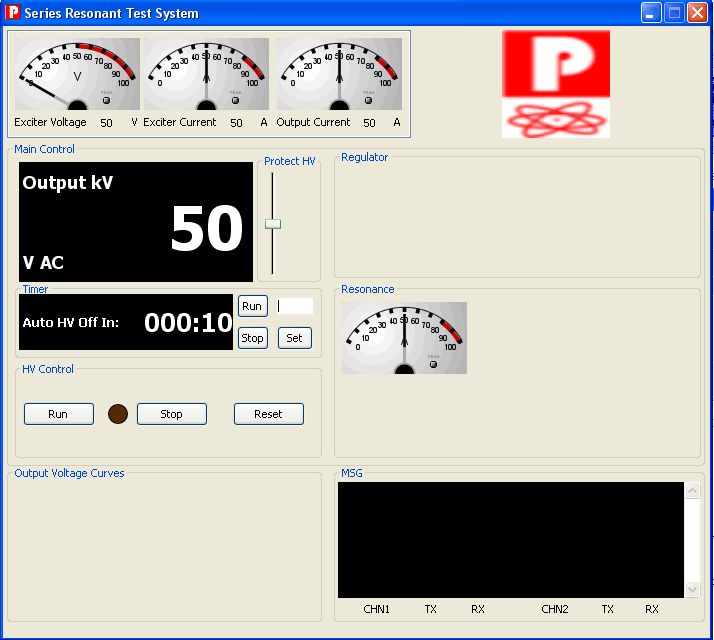This screenshot has height=640, width=714.
Task: Start the timer with Run button
Action: (252, 306)
